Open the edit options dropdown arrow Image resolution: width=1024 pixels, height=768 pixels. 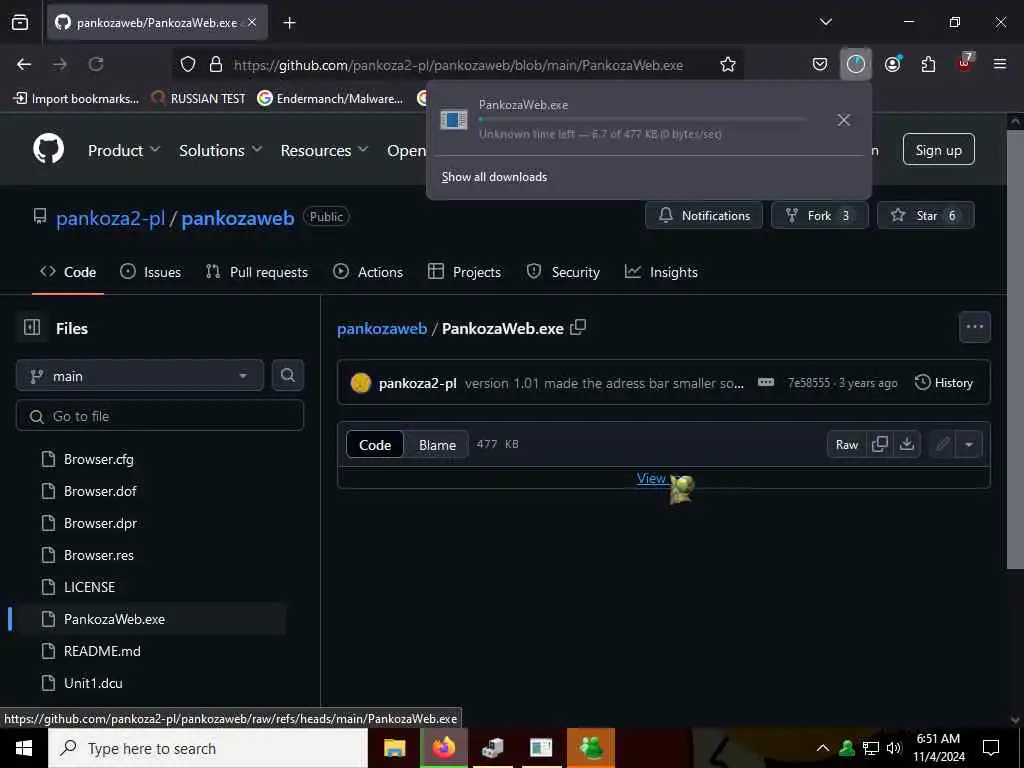coord(968,444)
